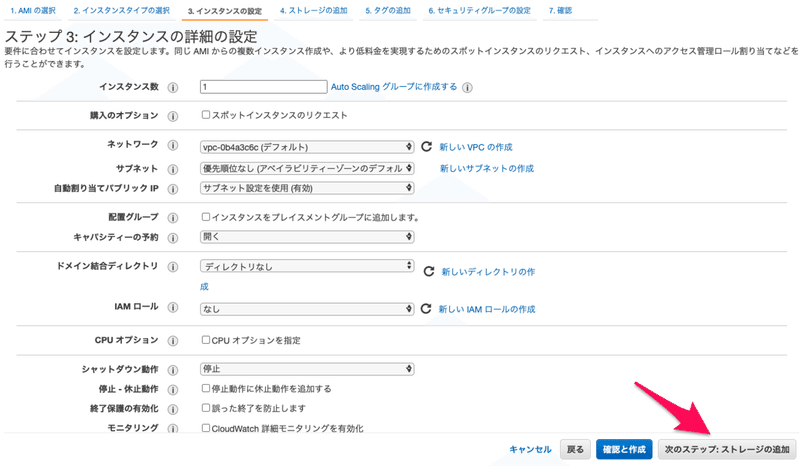This screenshot has width=800, height=466.
Task: Open ディレクトリなし dropdown
Action: [307, 266]
